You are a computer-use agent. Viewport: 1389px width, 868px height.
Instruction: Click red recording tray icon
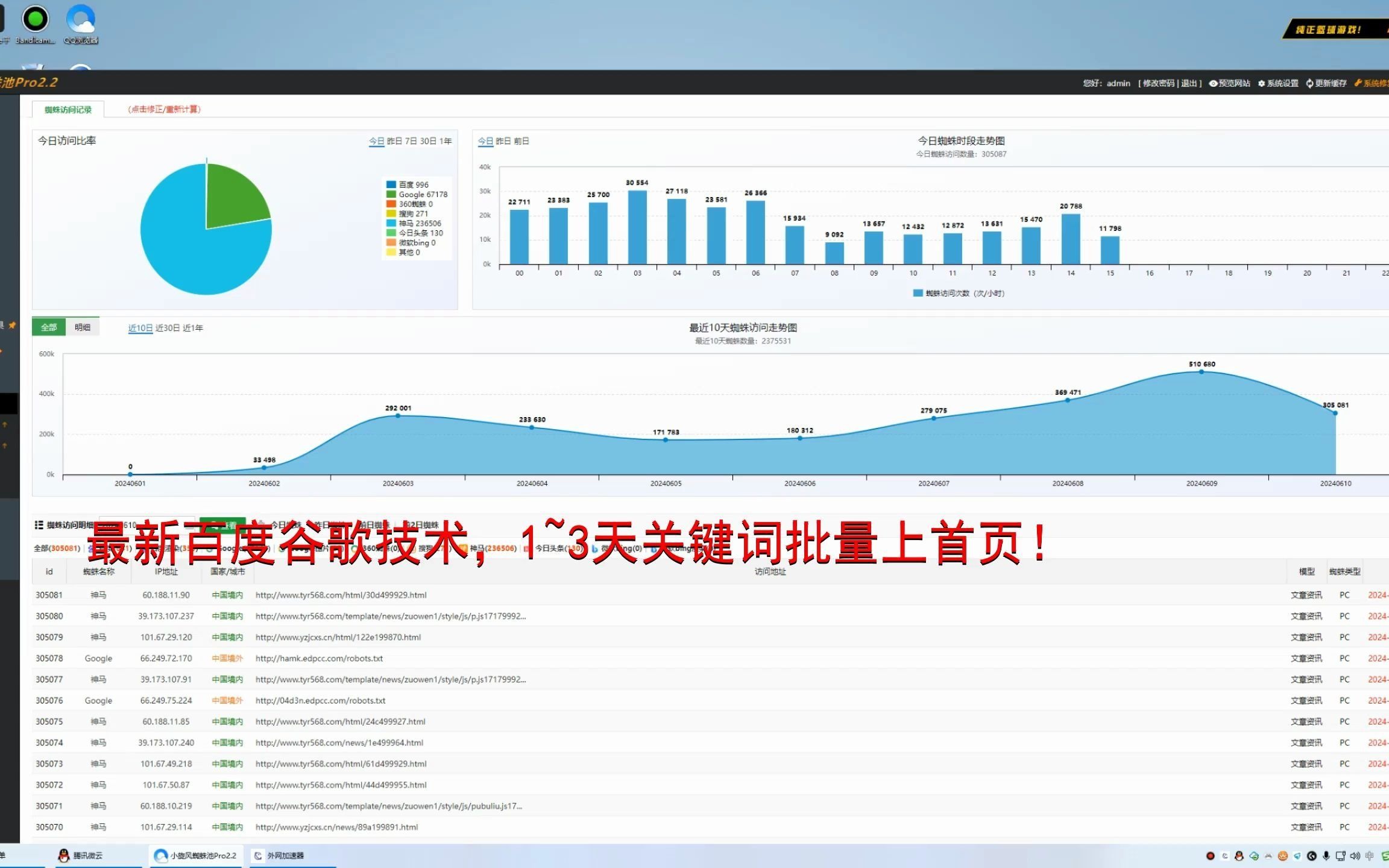click(x=1210, y=856)
